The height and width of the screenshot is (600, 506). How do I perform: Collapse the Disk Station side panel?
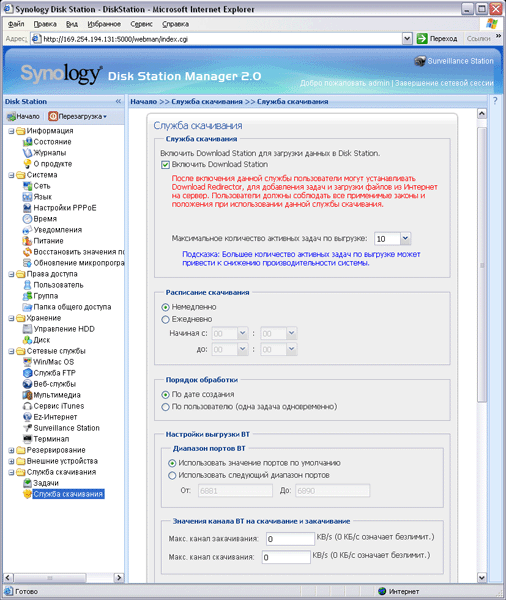click(x=118, y=101)
